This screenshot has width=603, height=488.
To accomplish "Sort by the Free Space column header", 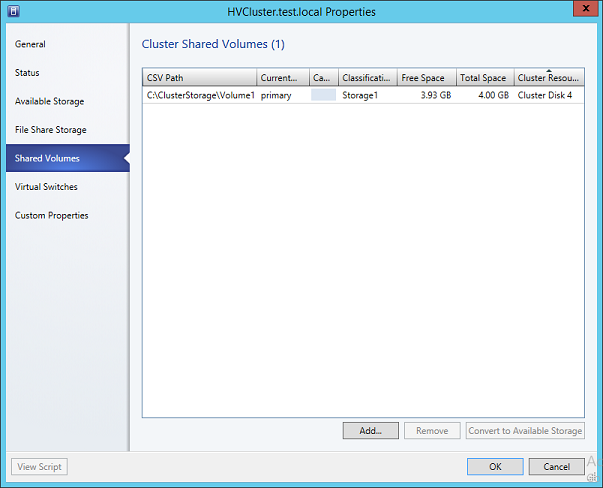I will pyautogui.click(x=426, y=78).
